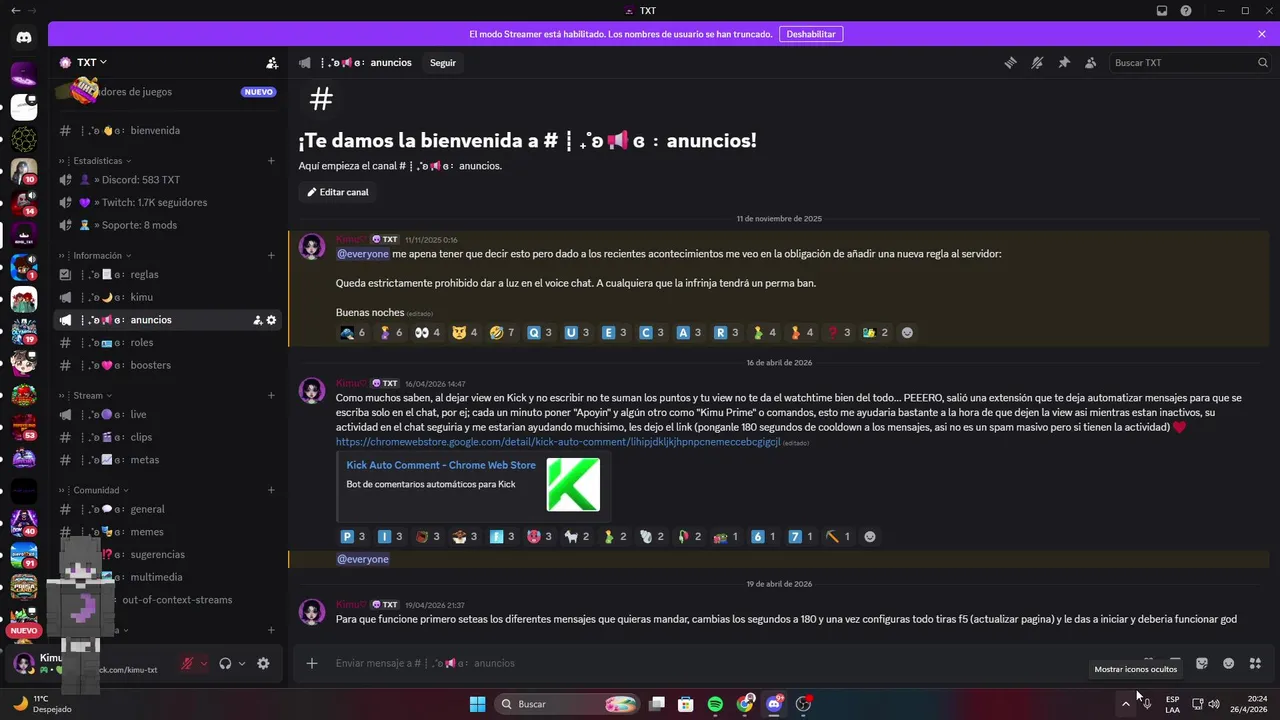Open the boosters channel

click(x=168, y=365)
